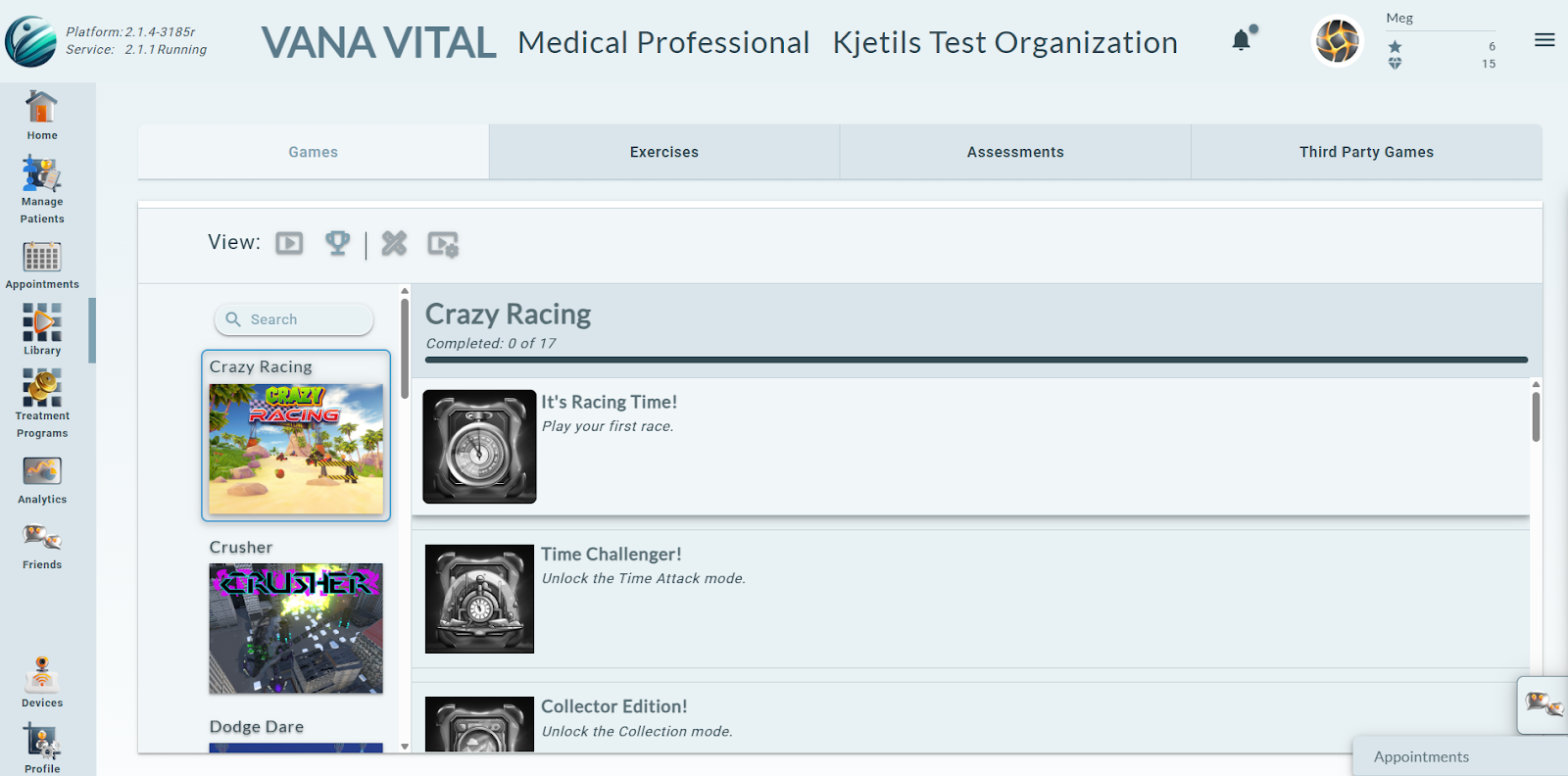This screenshot has height=776, width=1568.
Task: Select the tools view icon
Action: (394, 243)
